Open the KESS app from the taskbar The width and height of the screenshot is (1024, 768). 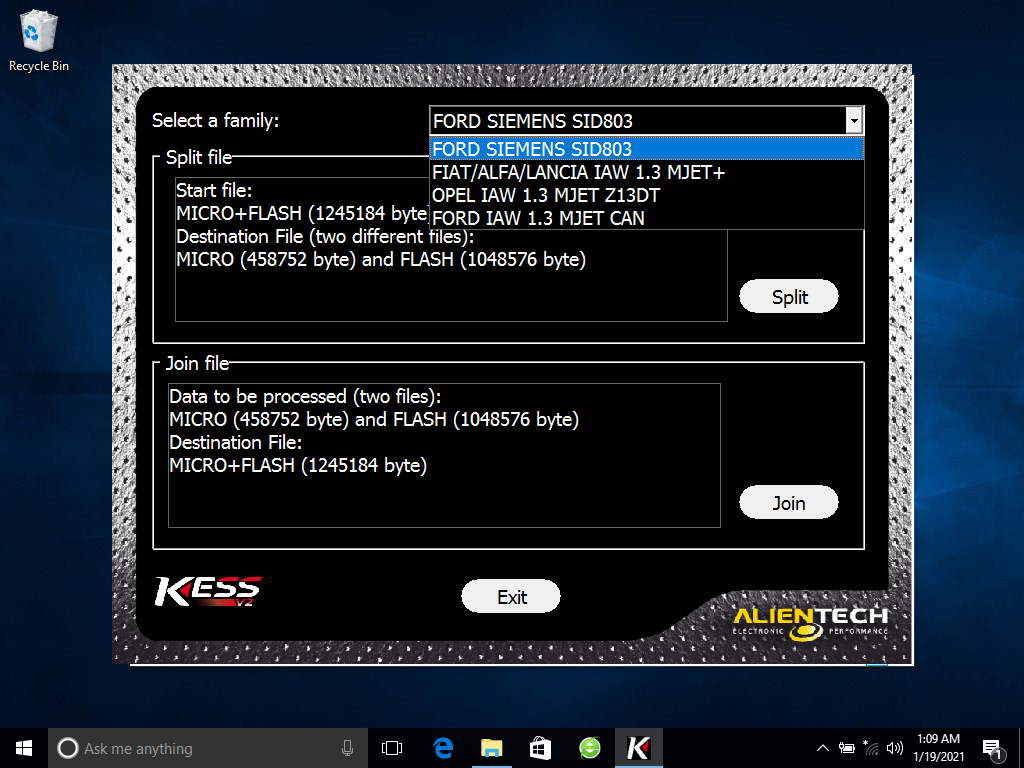[x=638, y=747]
